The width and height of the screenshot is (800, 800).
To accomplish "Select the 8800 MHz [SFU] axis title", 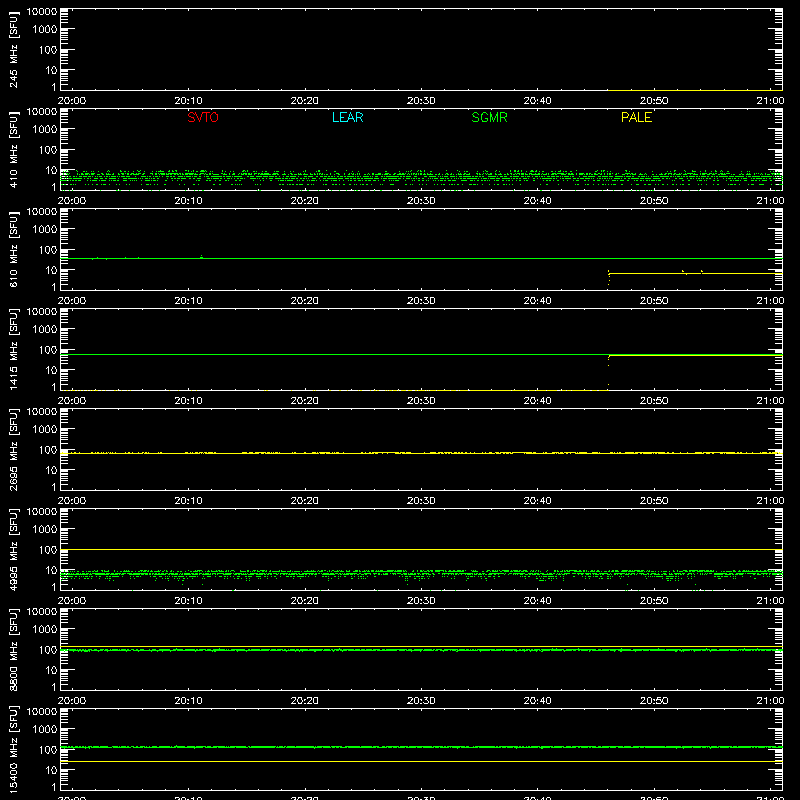I will [13, 650].
